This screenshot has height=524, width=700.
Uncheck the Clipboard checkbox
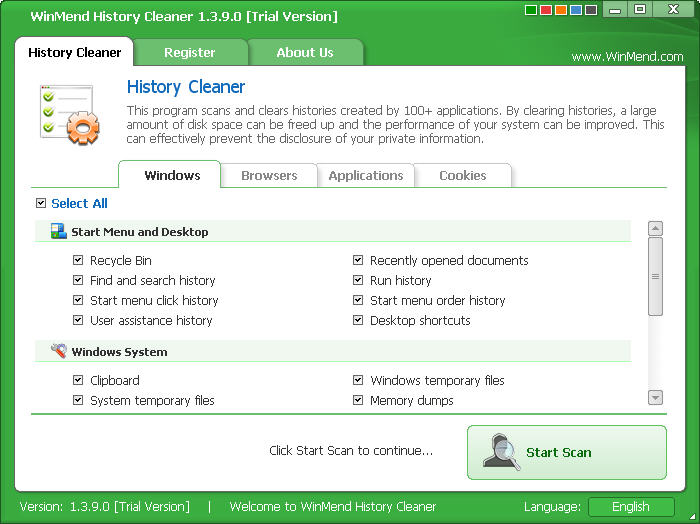pyautogui.click(x=78, y=380)
